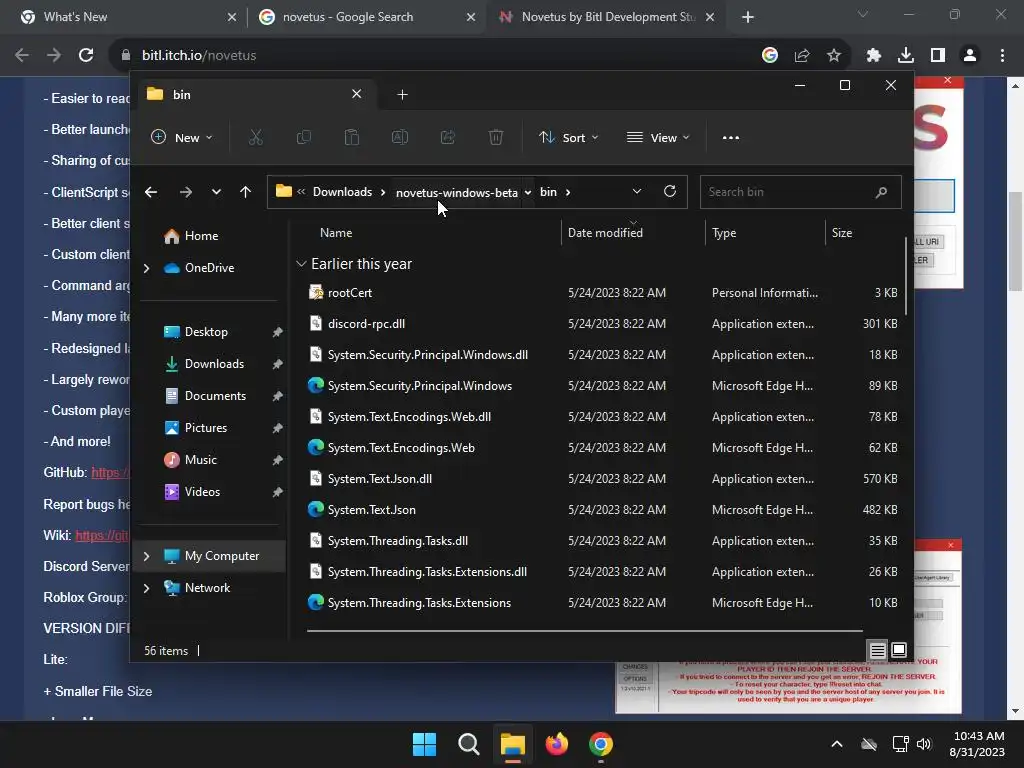Reload the Chrome page
The height and width of the screenshot is (768, 1024).
[86, 56]
